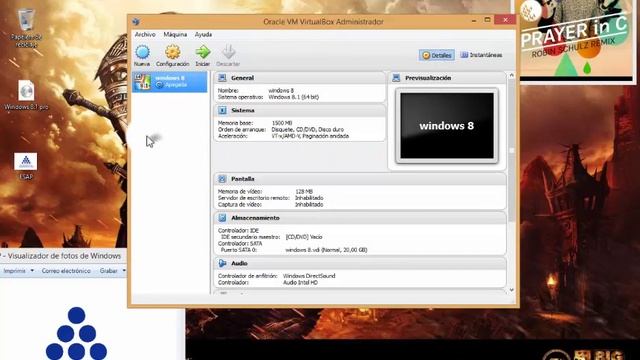This screenshot has width=640, height=360.
Task: Click the General section header title
Action: 242,78
